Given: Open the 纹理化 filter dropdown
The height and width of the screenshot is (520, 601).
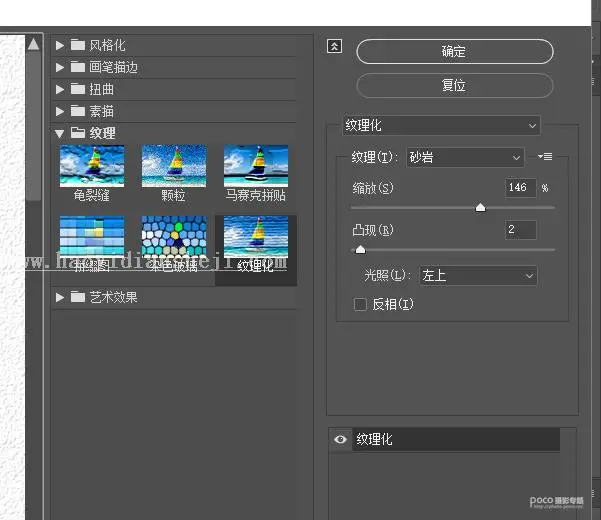Looking at the screenshot, I should pos(441,125).
